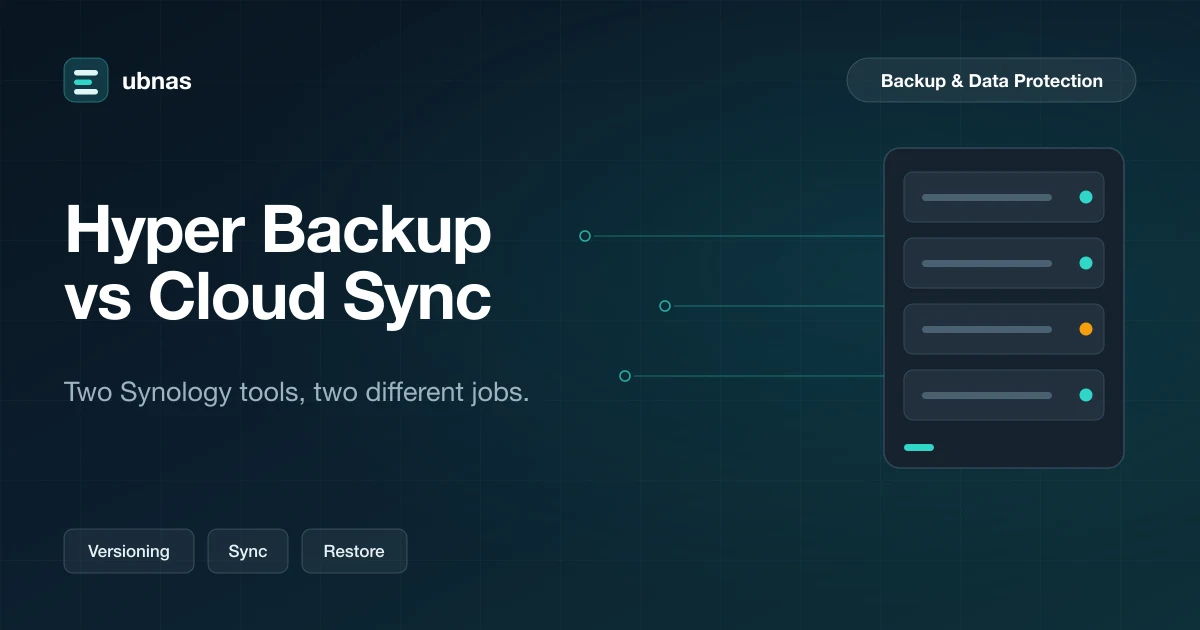The width and height of the screenshot is (1200, 630).
Task: Select the Versioning tag
Action: pos(129,551)
